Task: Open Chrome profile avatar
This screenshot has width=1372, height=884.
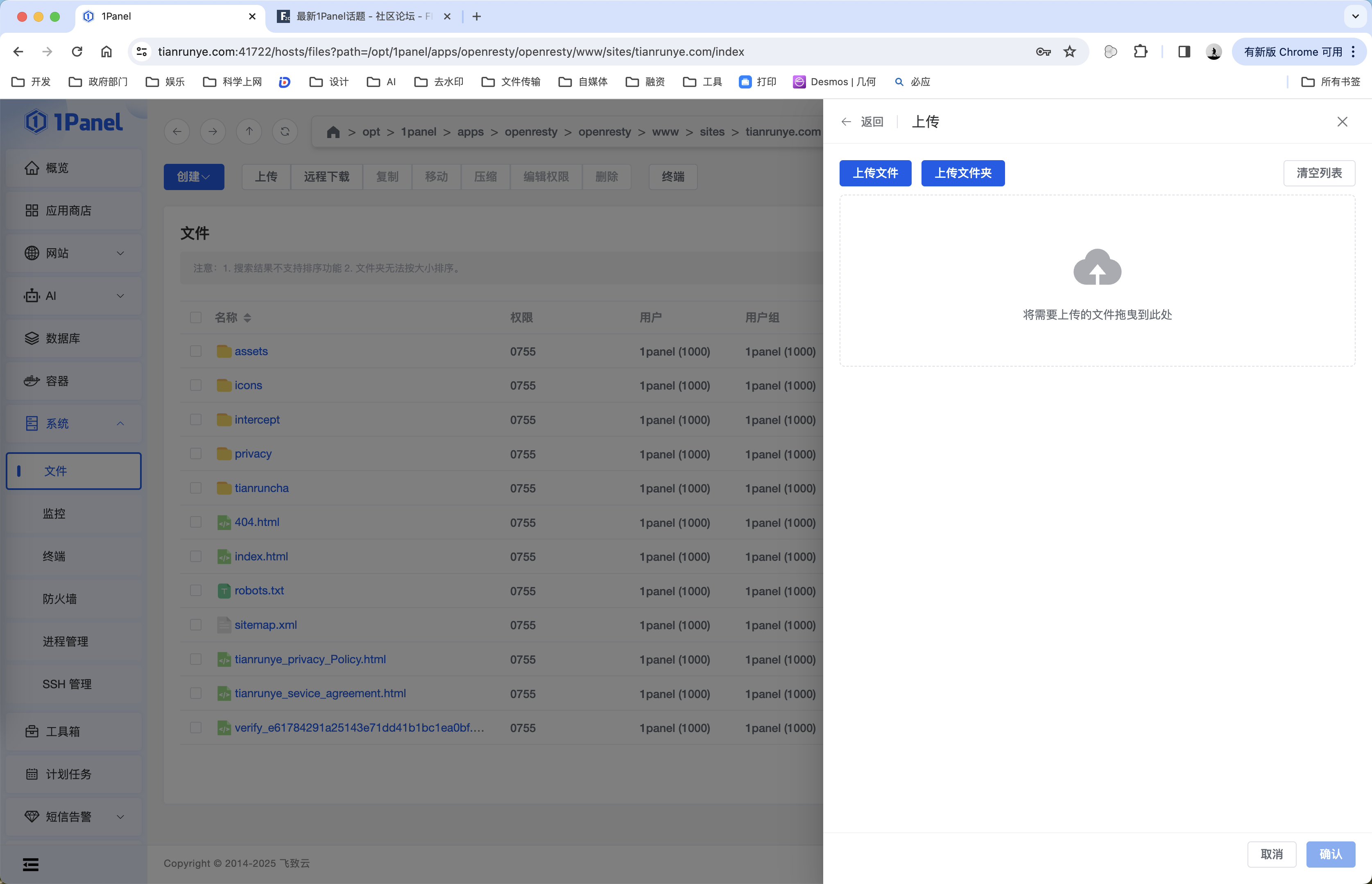Action: [x=1214, y=52]
